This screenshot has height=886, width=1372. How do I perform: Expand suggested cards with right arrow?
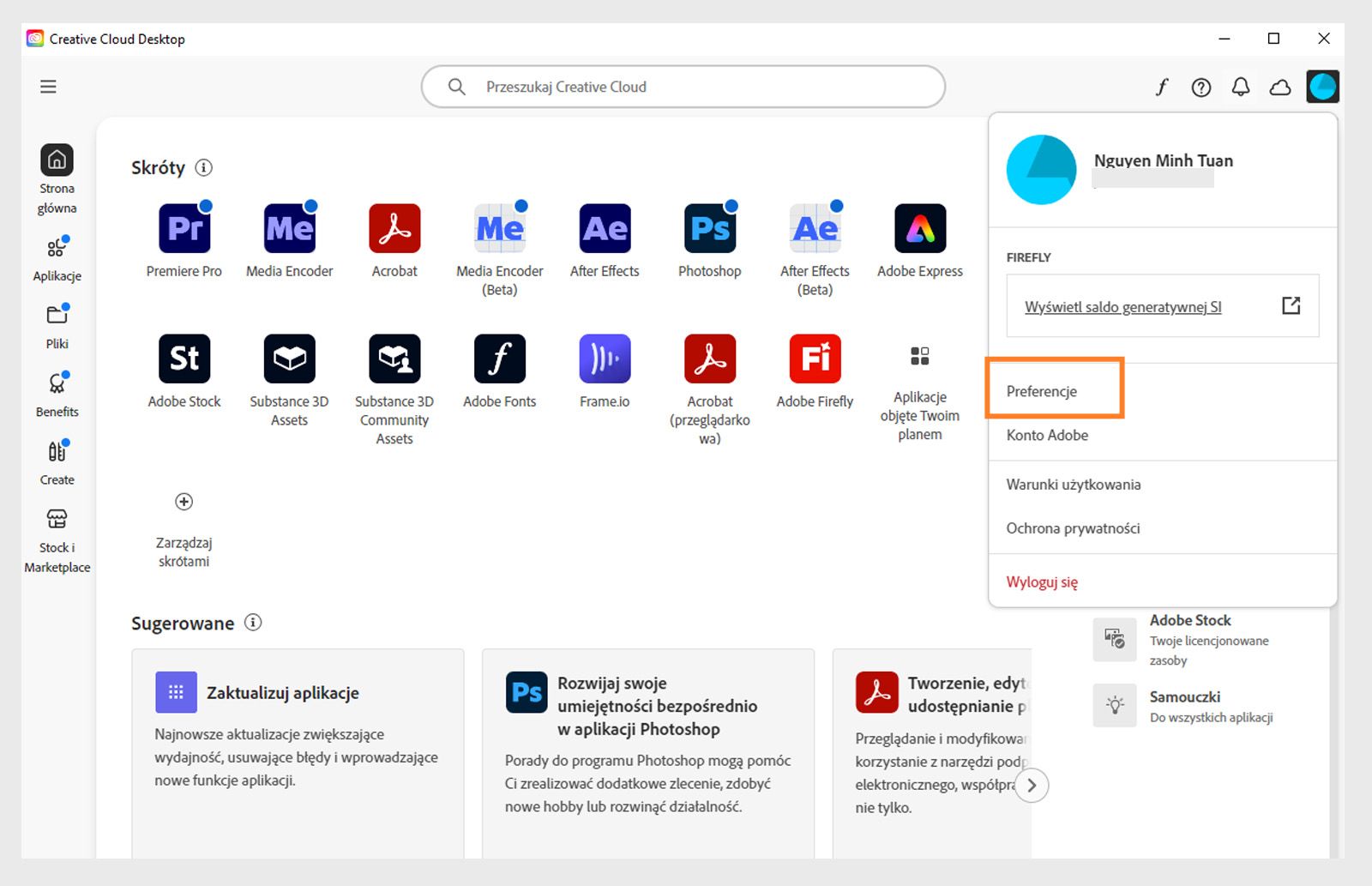pyautogui.click(x=1032, y=785)
